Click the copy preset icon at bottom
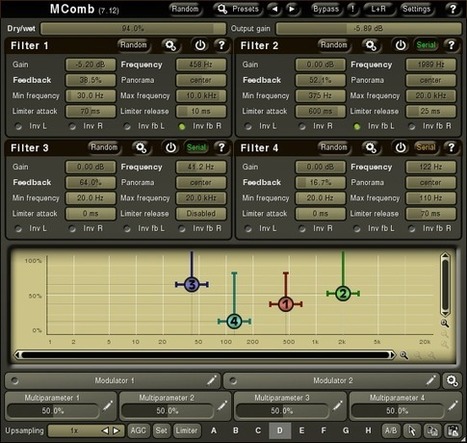 tap(433, 431)
